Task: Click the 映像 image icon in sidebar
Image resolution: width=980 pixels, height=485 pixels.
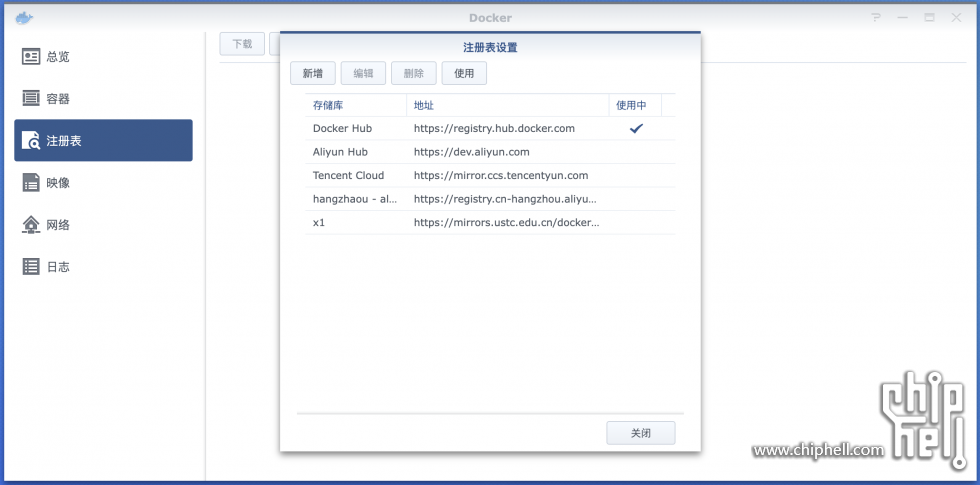Action: coord(31,182)
